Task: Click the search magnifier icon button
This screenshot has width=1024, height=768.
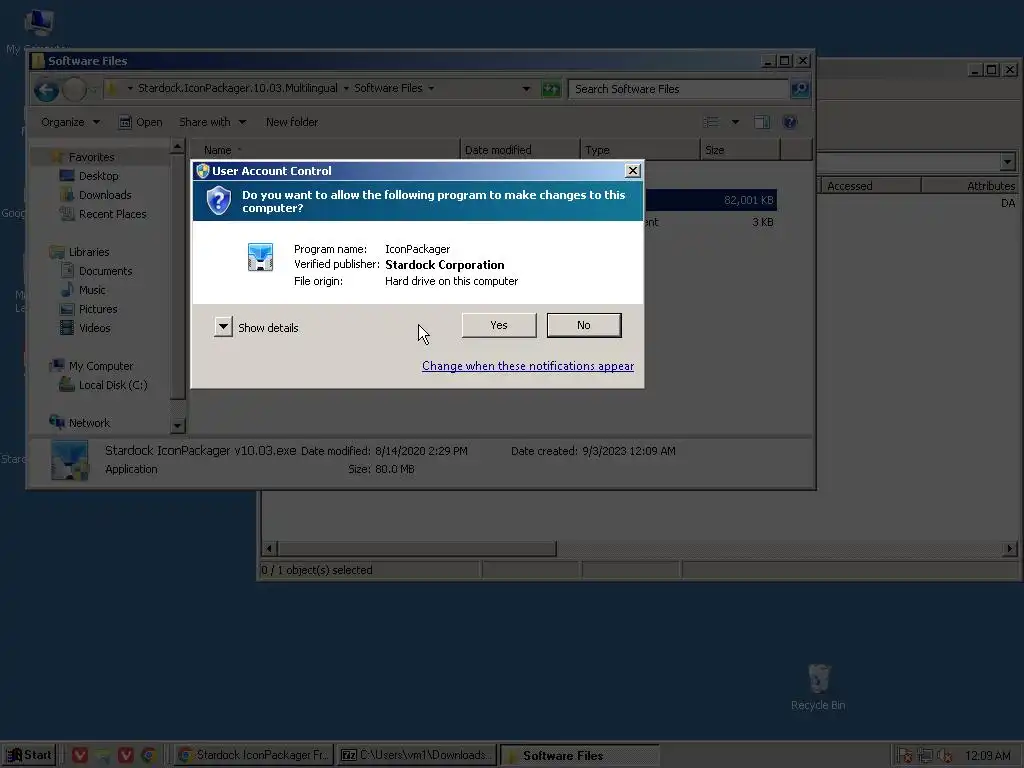Action: (x=799, y=89)
